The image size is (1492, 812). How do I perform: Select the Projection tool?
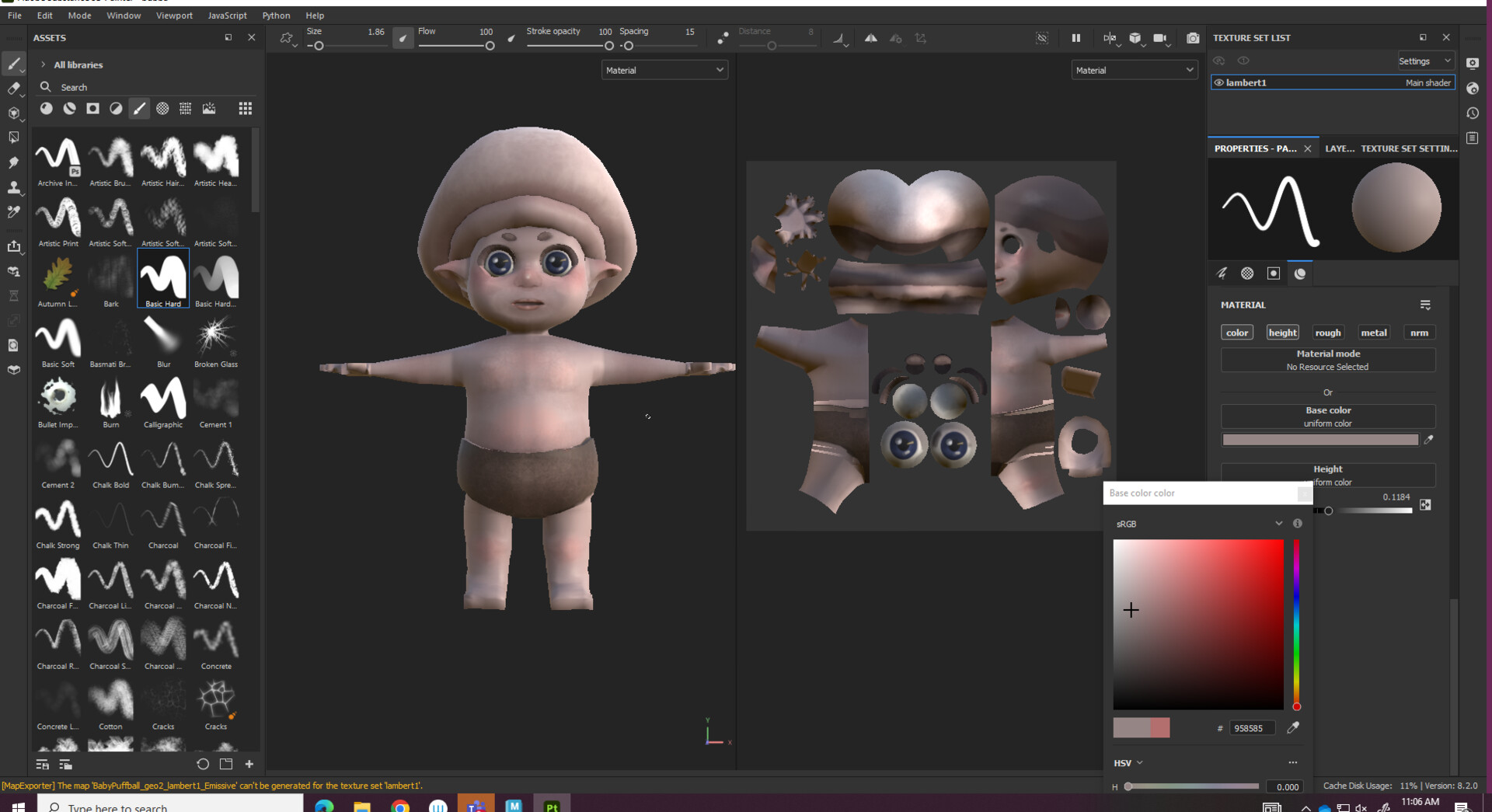coord(14,113)
